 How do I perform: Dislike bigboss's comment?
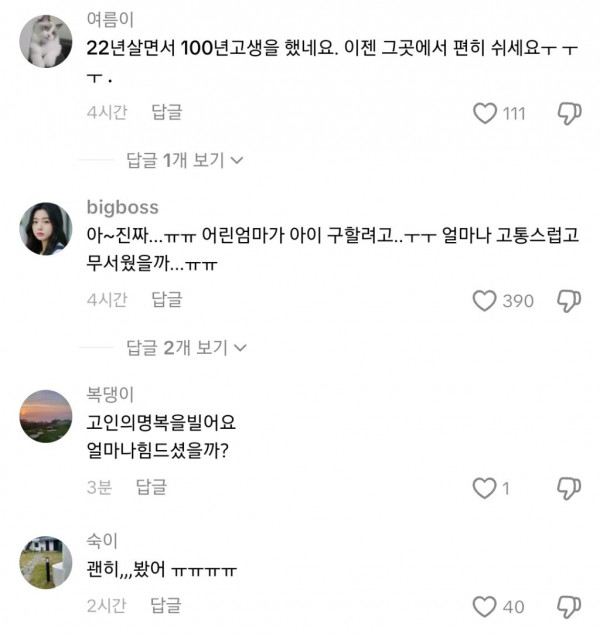point(569,300)
